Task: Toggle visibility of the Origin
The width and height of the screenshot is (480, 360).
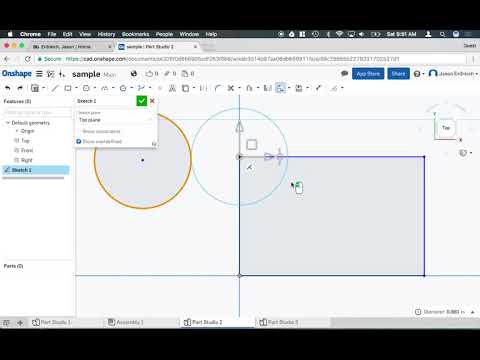Action: point(17,131)
